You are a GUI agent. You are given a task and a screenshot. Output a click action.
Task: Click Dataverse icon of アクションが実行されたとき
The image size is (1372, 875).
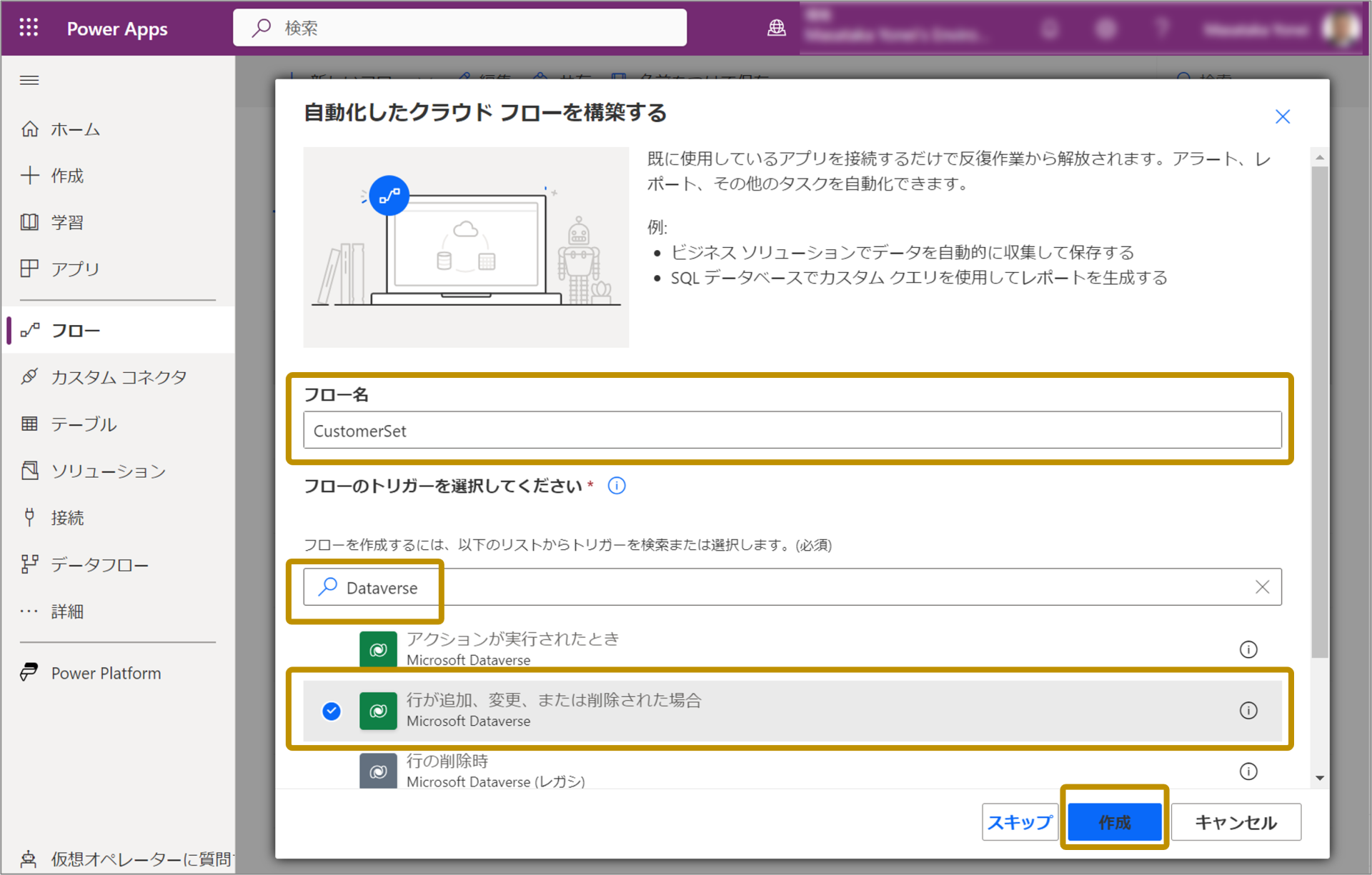coord(378,649)
